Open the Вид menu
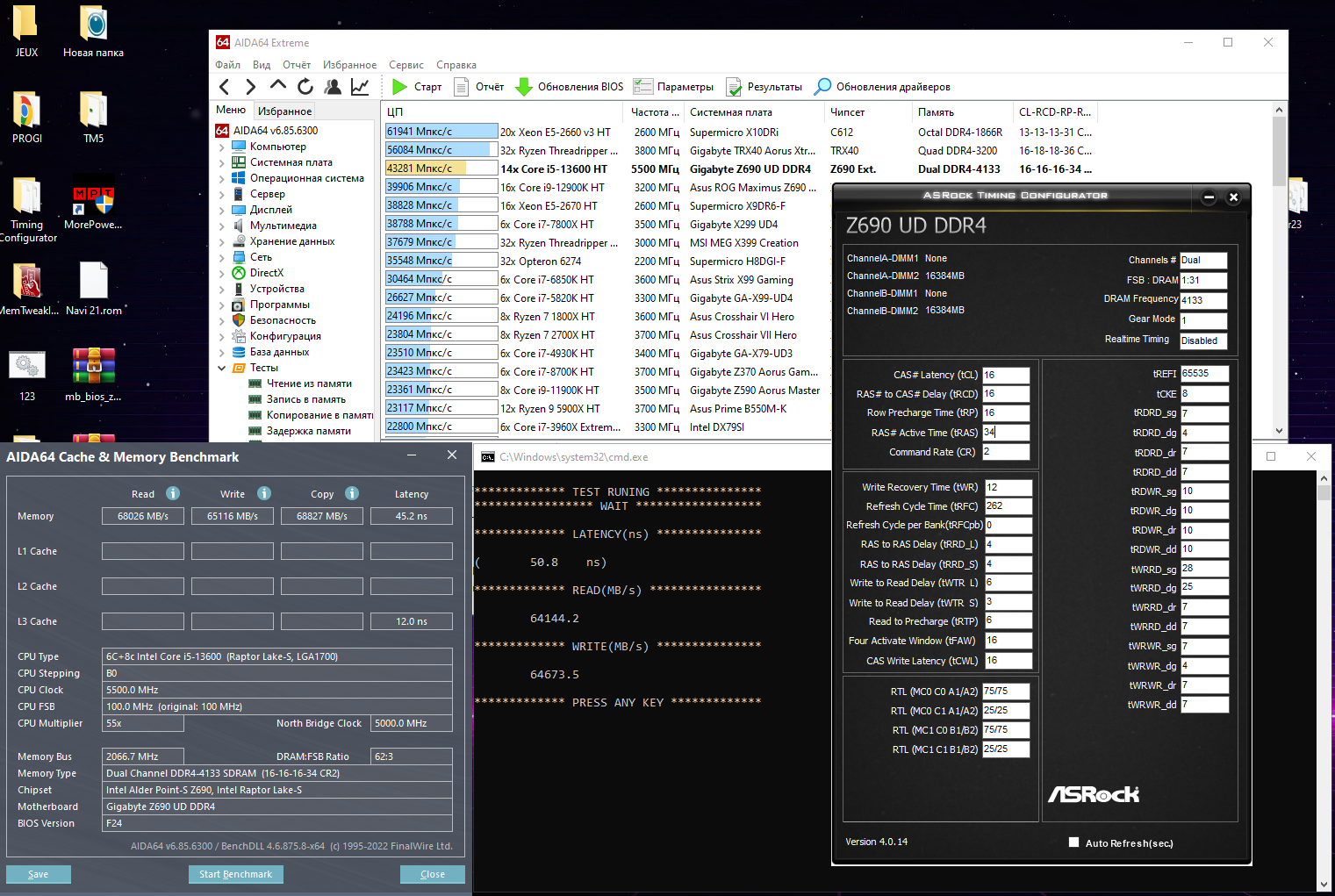 coord(262,65)
